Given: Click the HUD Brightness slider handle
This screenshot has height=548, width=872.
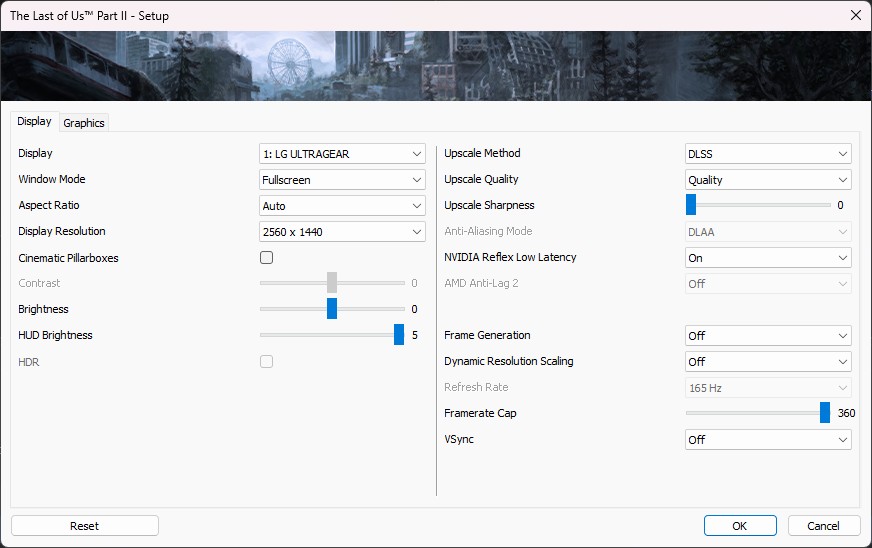Looking at the screenshot, I should (x=399, y=335).
